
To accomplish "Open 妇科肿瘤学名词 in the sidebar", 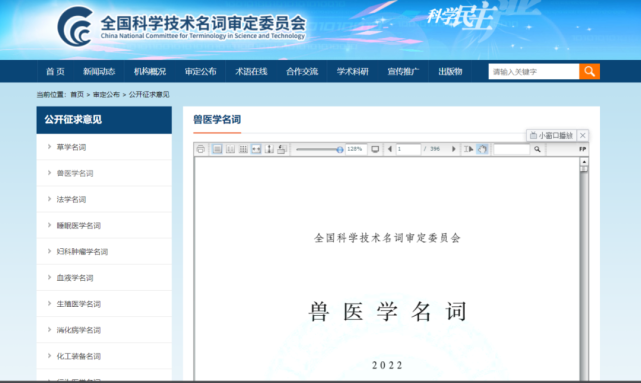I will tap(82, 252).
